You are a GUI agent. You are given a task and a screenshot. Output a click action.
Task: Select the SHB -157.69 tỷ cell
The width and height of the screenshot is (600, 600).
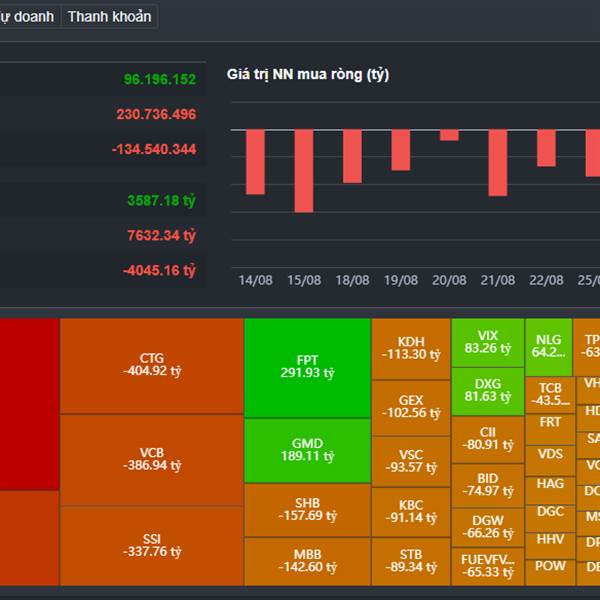(x=308, y=510)
